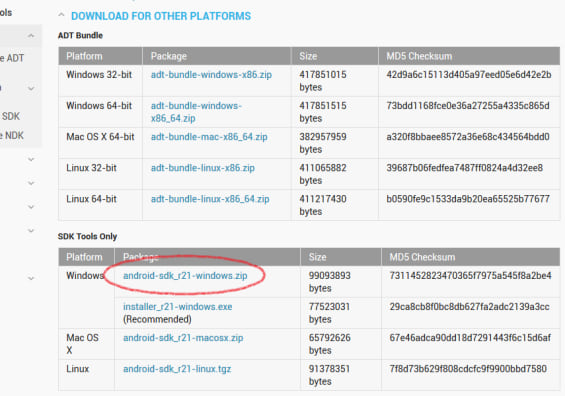Open the Download for Other Platforms heading
This screenshot has height=396, width=565.
pos(161,16)
